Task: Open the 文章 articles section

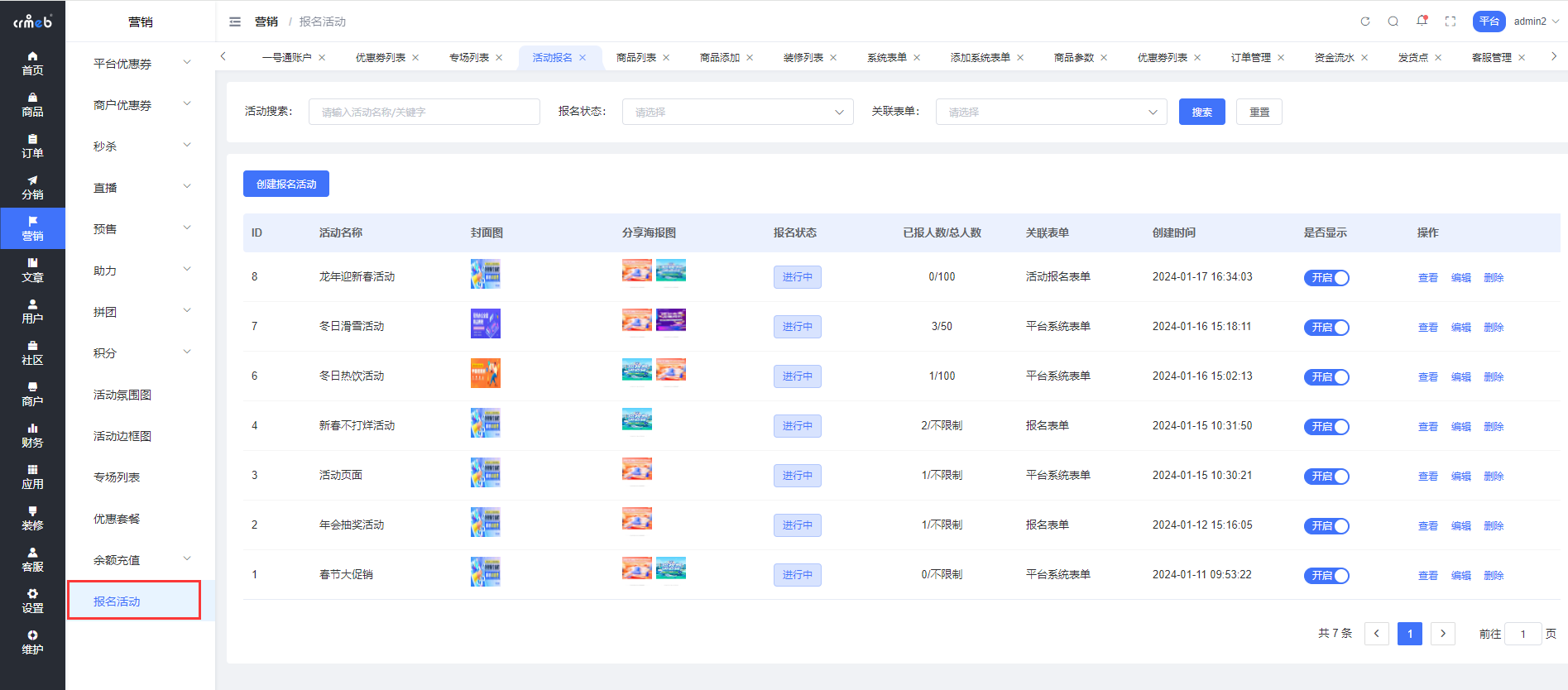Action: (32, 270)
